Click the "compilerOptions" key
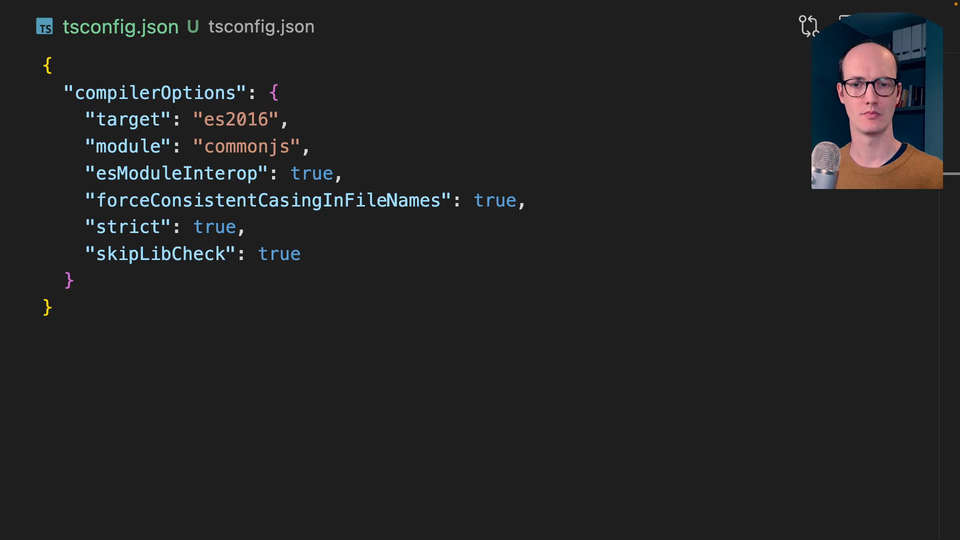 coord(155,93)
